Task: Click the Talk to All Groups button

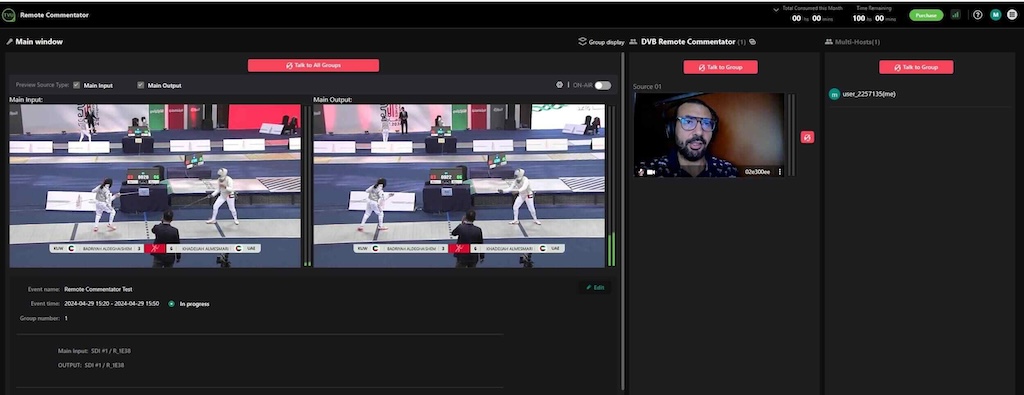Action: click(313, 65)
